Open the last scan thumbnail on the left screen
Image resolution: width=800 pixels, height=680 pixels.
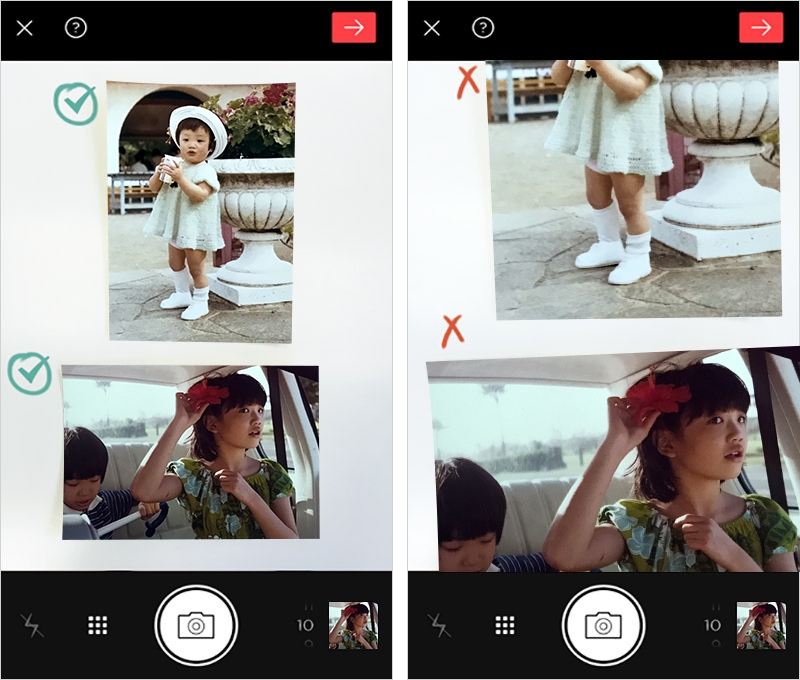(x=353, y=625)
